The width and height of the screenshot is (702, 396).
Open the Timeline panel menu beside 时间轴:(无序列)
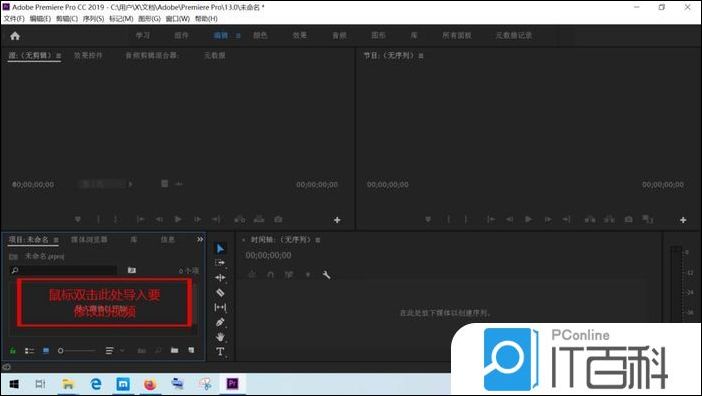[317, 240]
